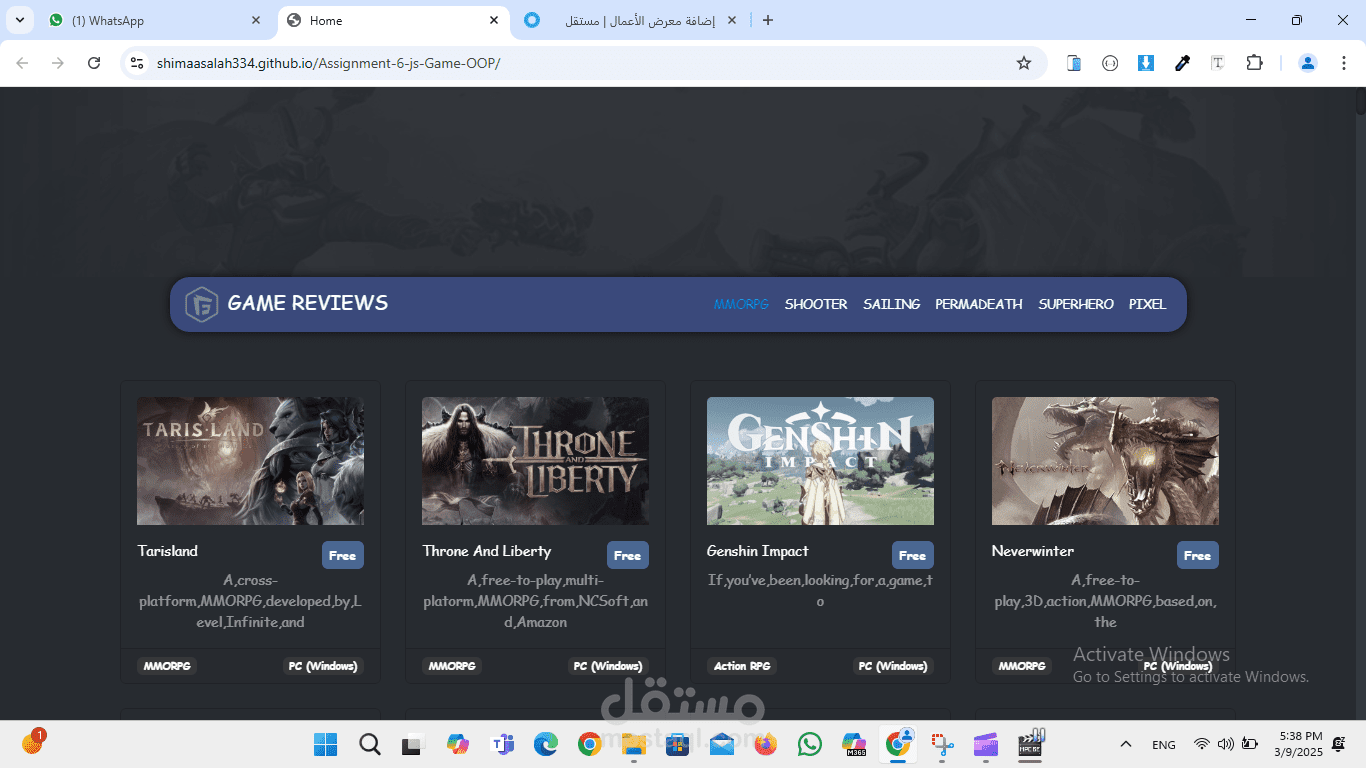
Task: Open Microsoft 365 app from taskbar
Action: pos(854,744)
